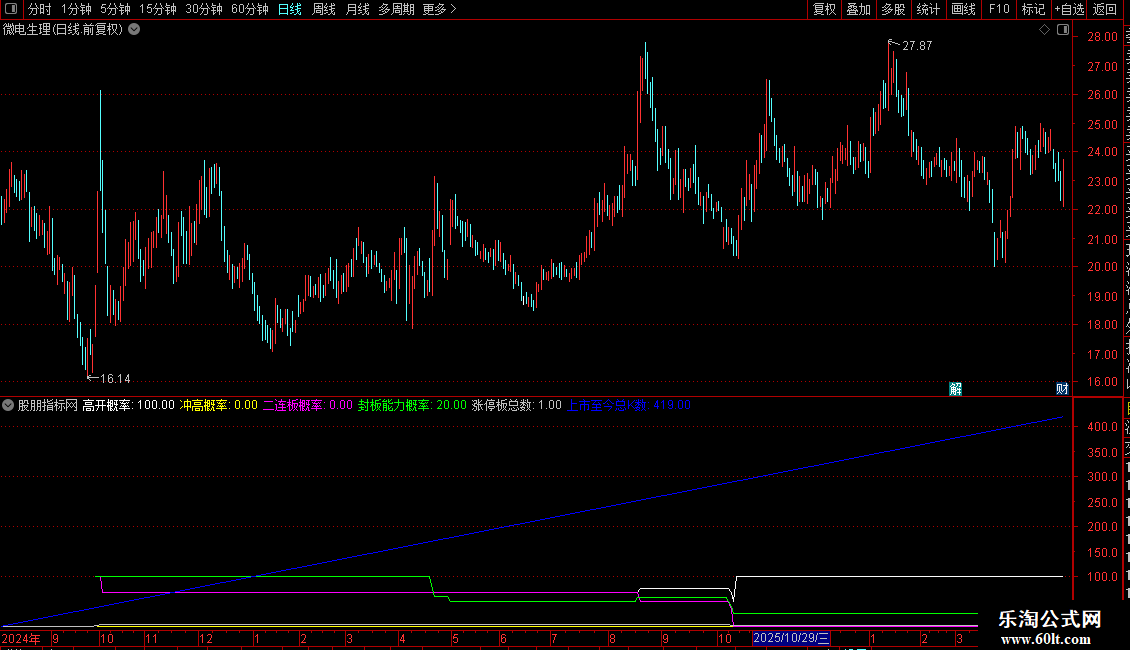The image size is (1130, 650).
Task: Click the 叠加 overlay button
Action: [858, 9]
